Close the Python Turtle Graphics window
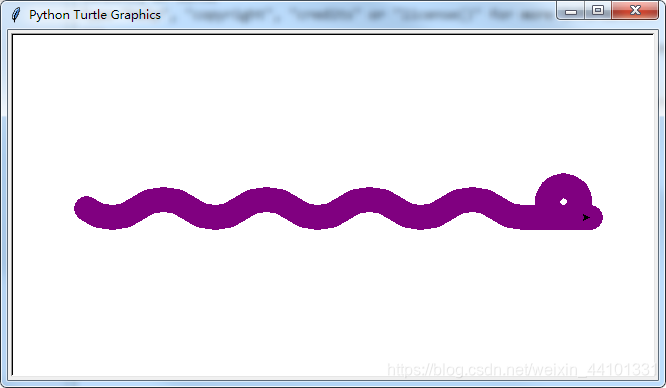The width and height of the screenshot is (666, 388). point(635,10)
